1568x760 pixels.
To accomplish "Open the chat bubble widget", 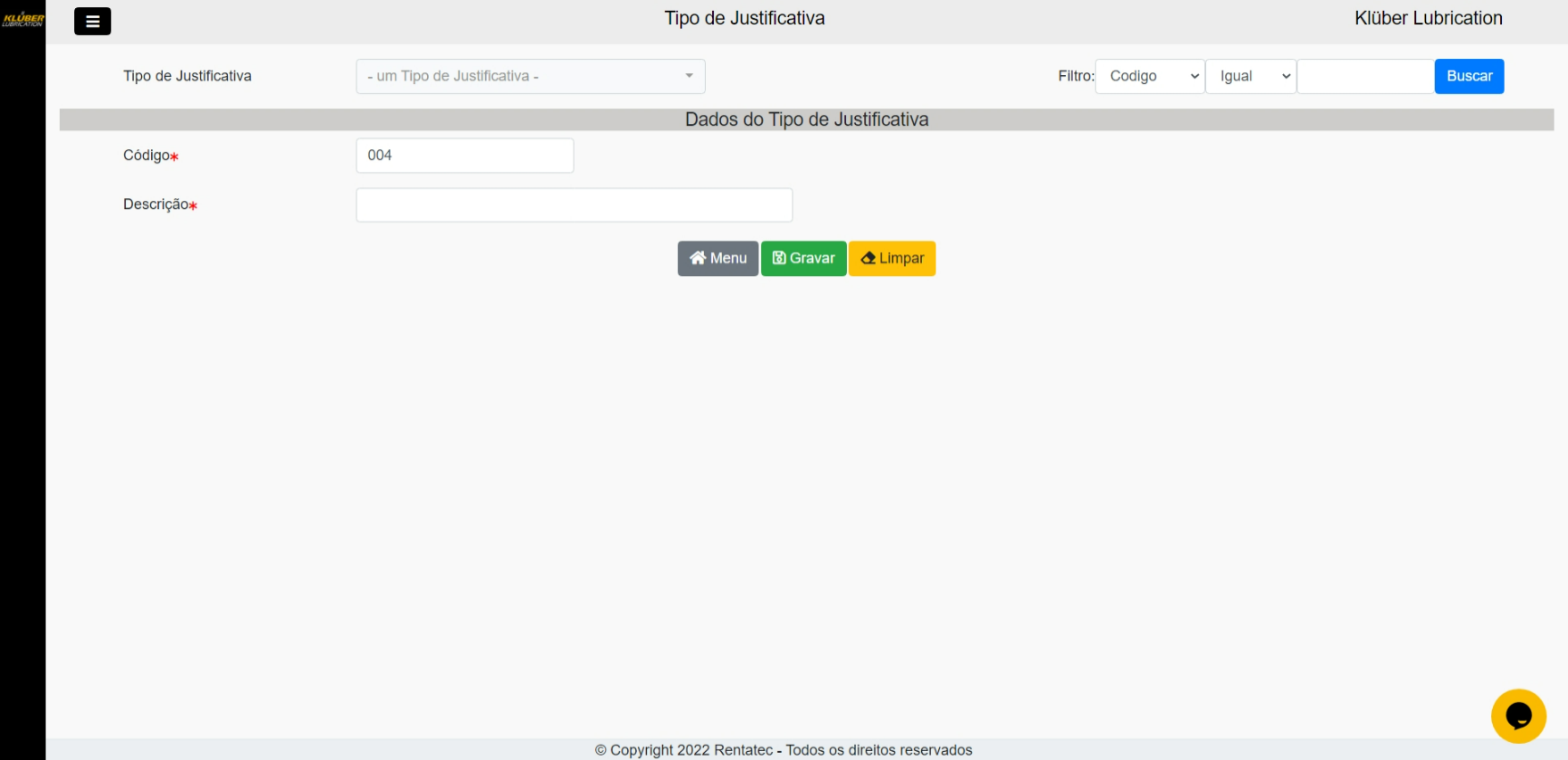I will coord(1518,715).
